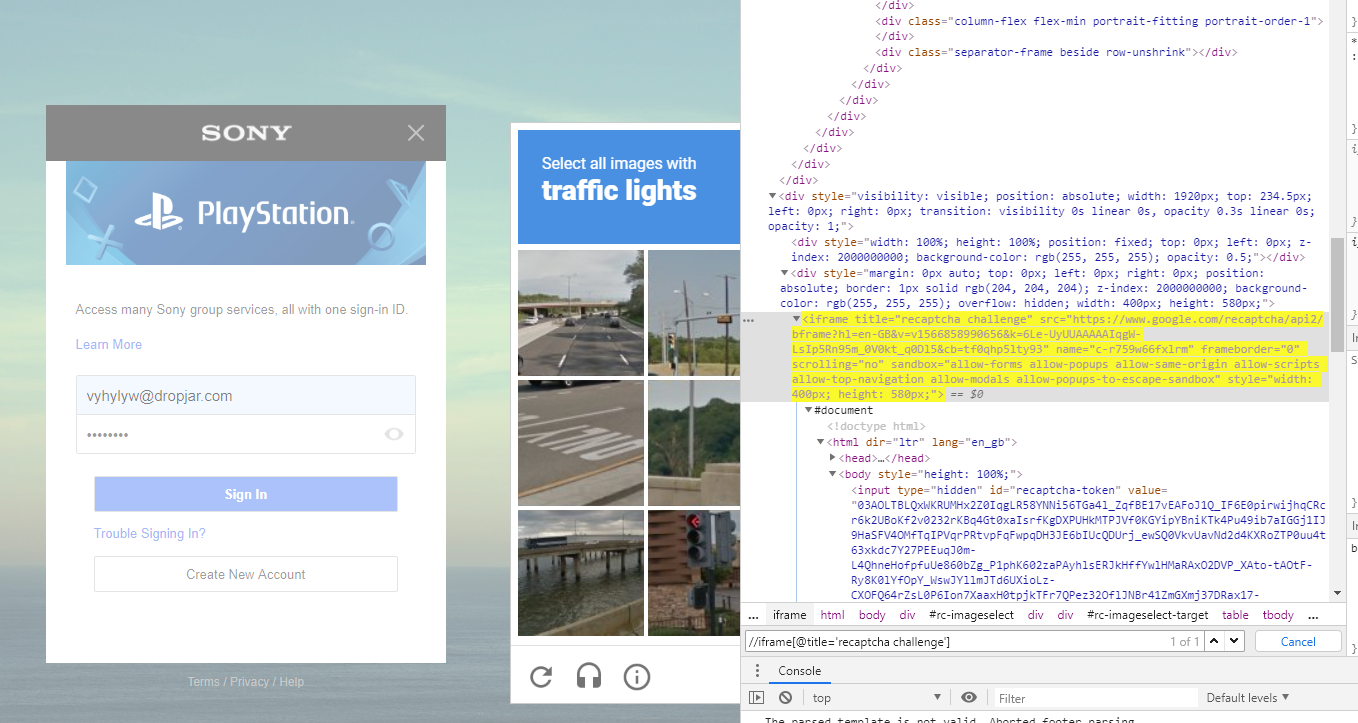Open the Terms link
The width and height of the screenshot is (1358, 723).
point(203,682)
